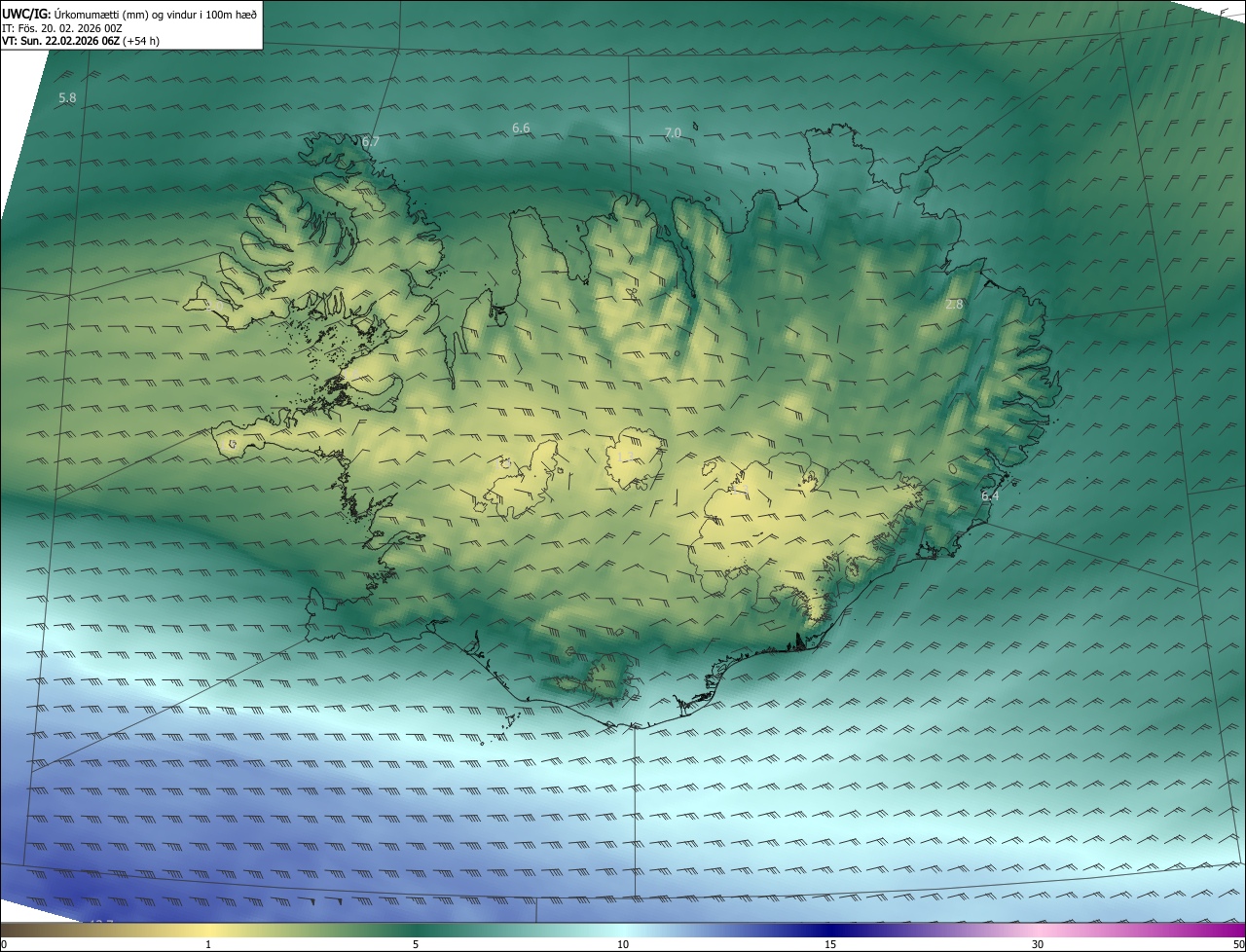Viewport: 1246px width, 952px height.
Task: Click the 10 tick label on the color scale
Action: 623,944
